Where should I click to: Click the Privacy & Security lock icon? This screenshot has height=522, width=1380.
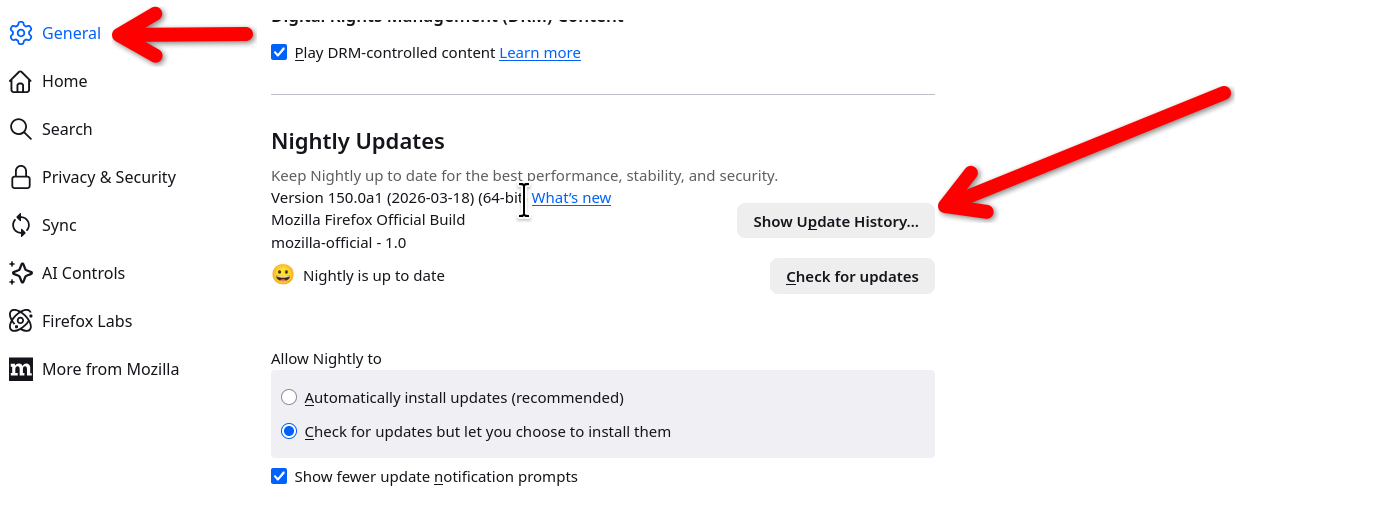coord(21,177)
